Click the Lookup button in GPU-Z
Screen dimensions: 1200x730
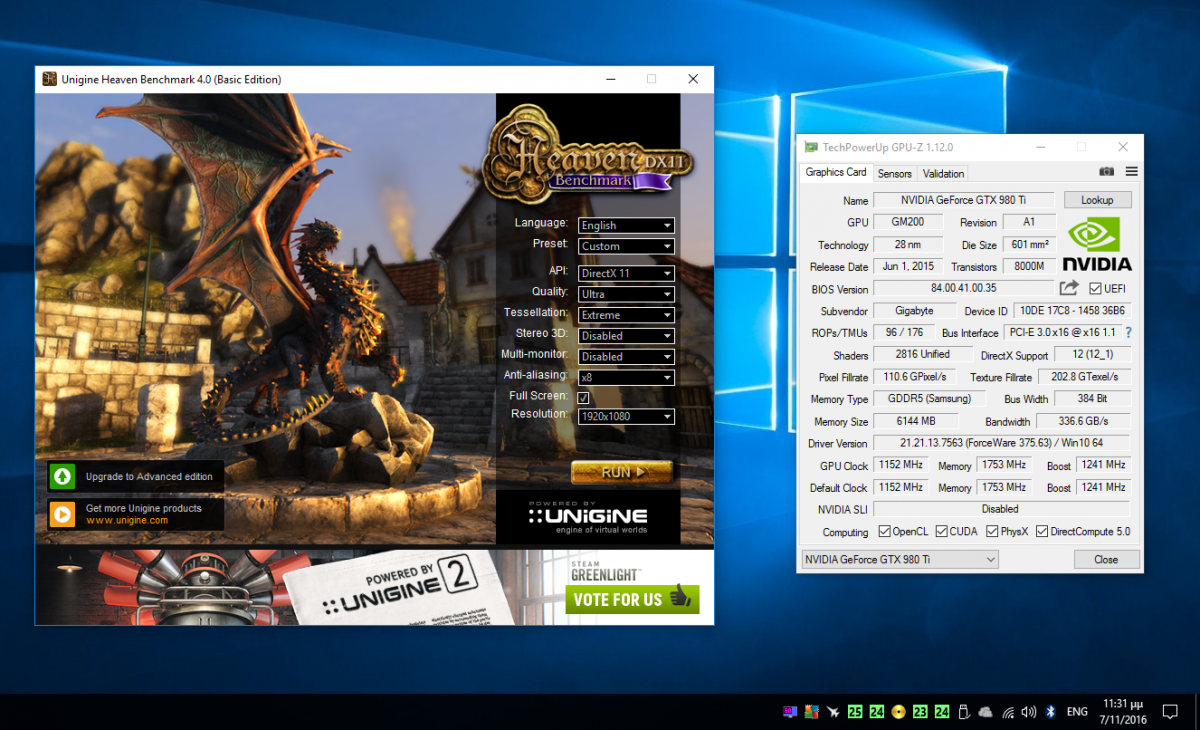[1097, 200]
